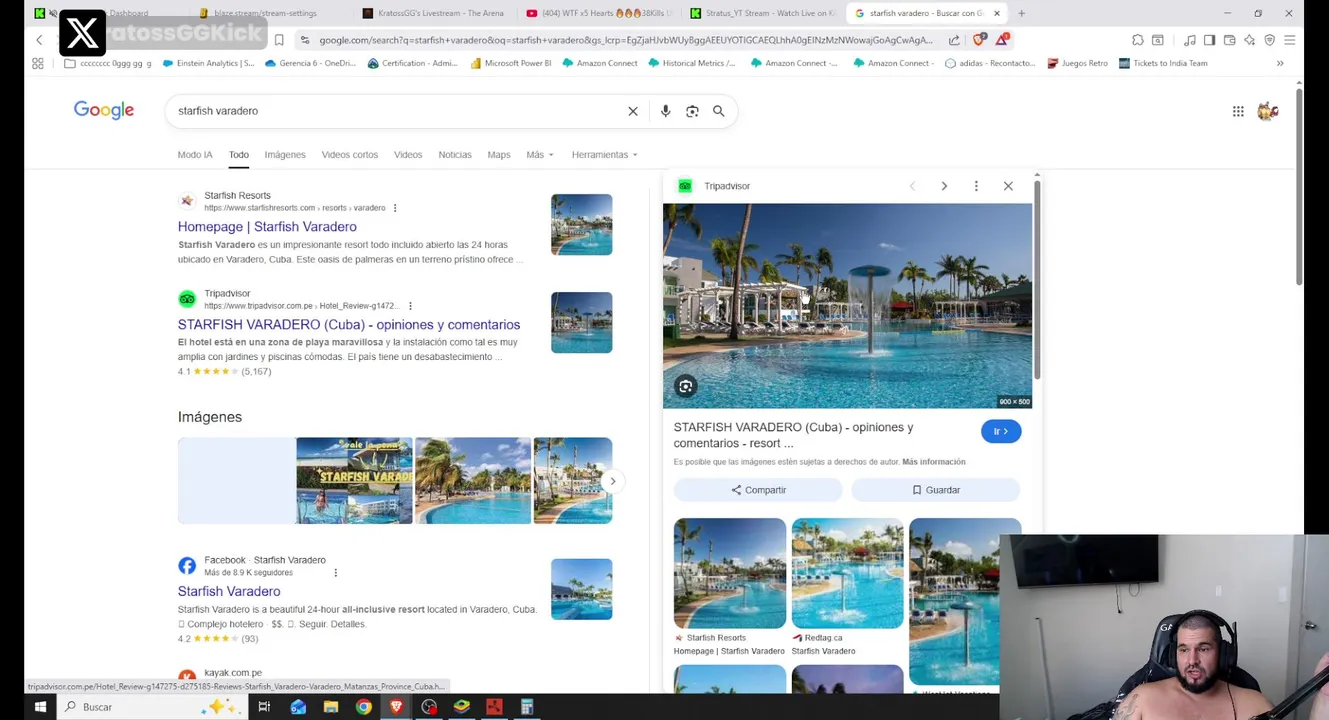
Task: Open Brave browser in taskbar
Action: point(396,707)
